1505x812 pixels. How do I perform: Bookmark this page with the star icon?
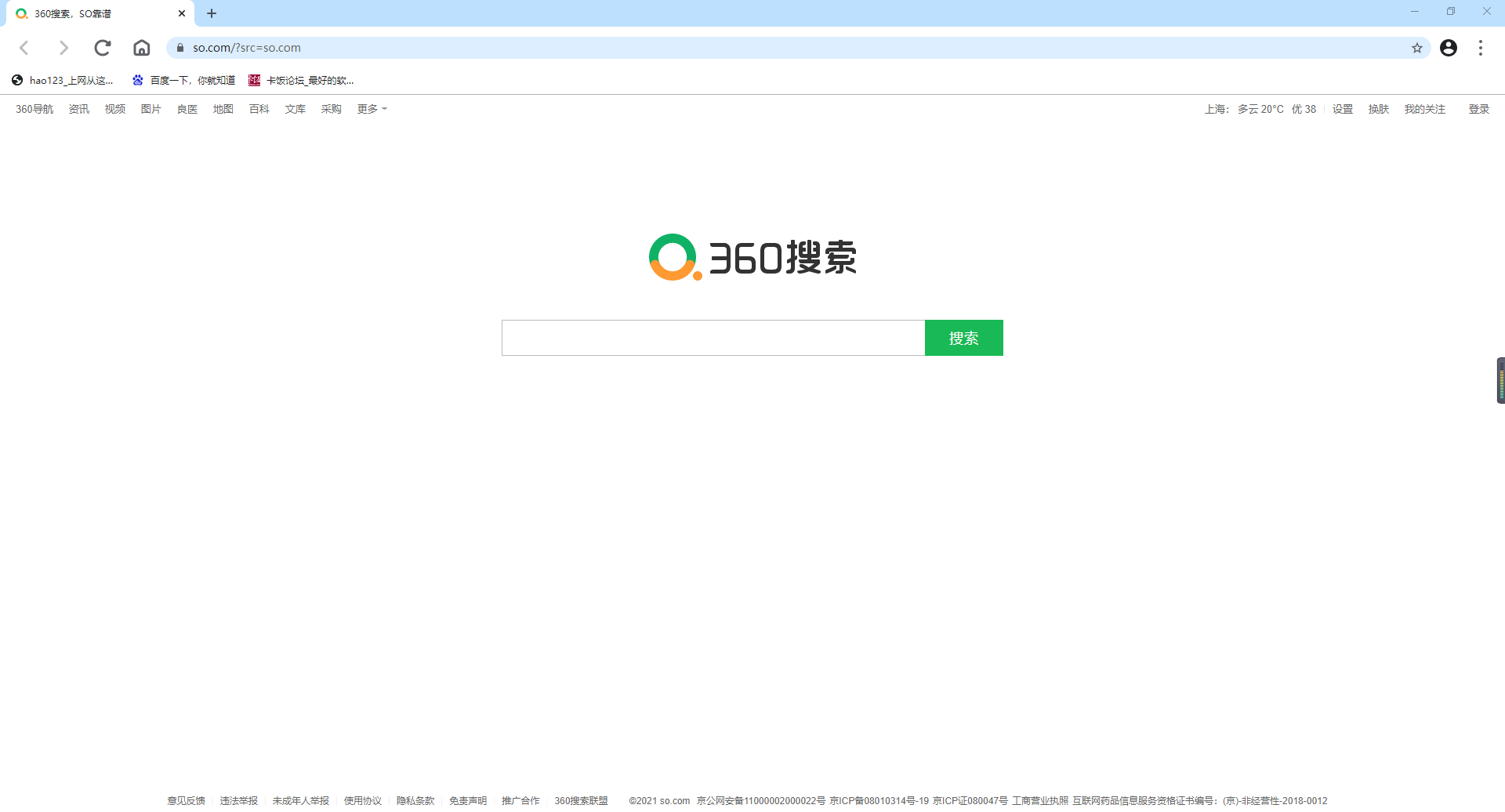coord(1417,48)
